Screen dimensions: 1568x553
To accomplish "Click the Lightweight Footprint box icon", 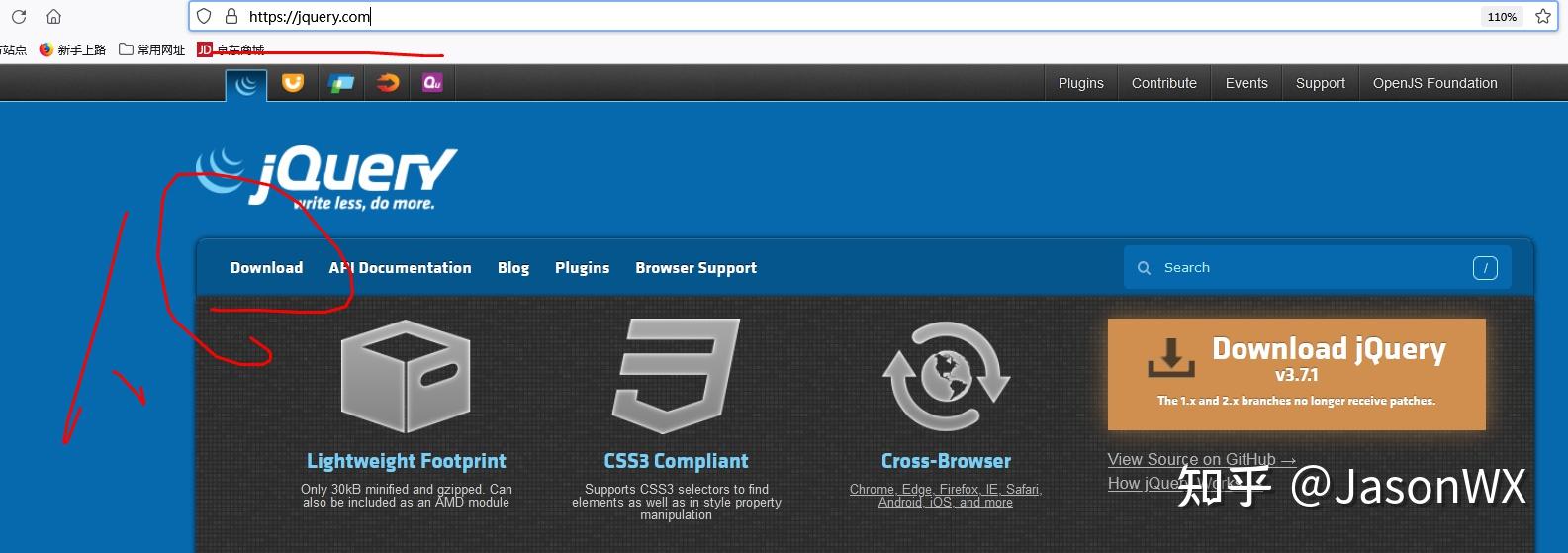I will (406, 376).
